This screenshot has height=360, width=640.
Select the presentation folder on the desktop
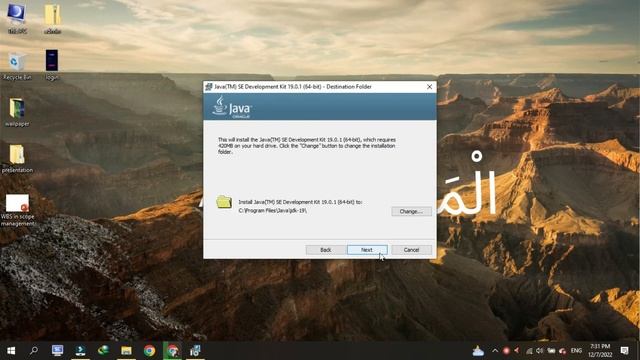pyautogui.click(x=17, y=158)
